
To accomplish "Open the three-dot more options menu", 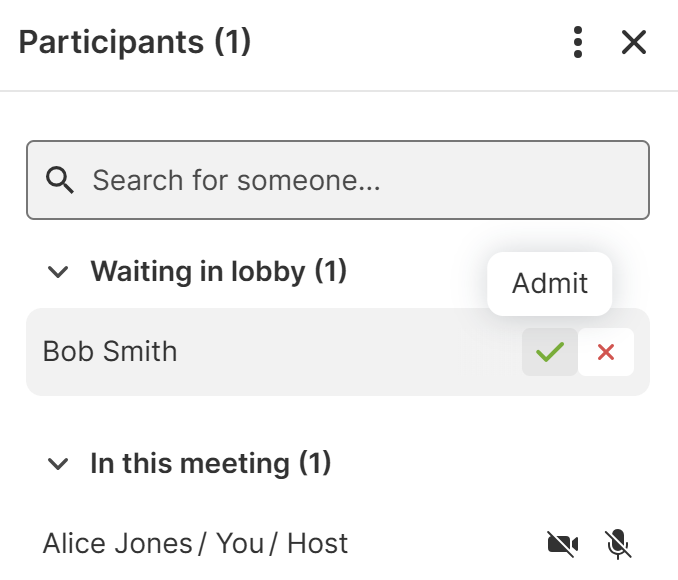I will tap(577, 42).
